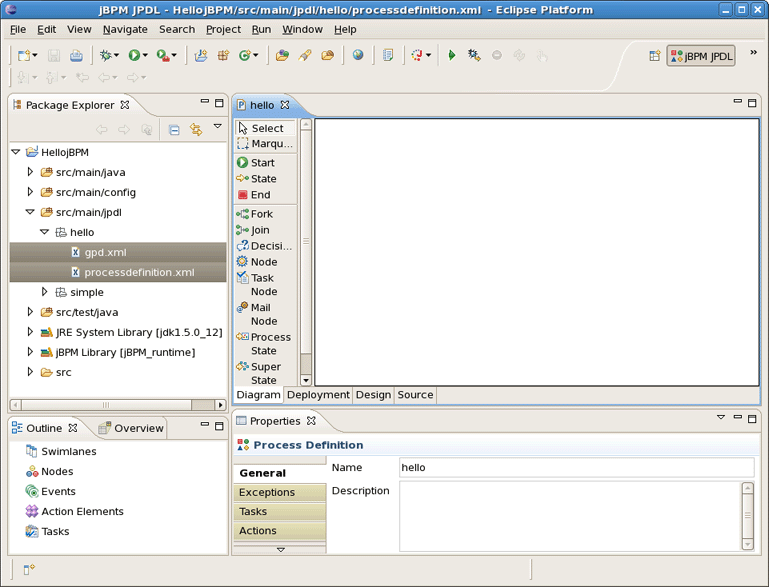Toggle Link with Editor in Package Explorer
The width and height of the screenshot is (769, 587).
tap(196, 130)
